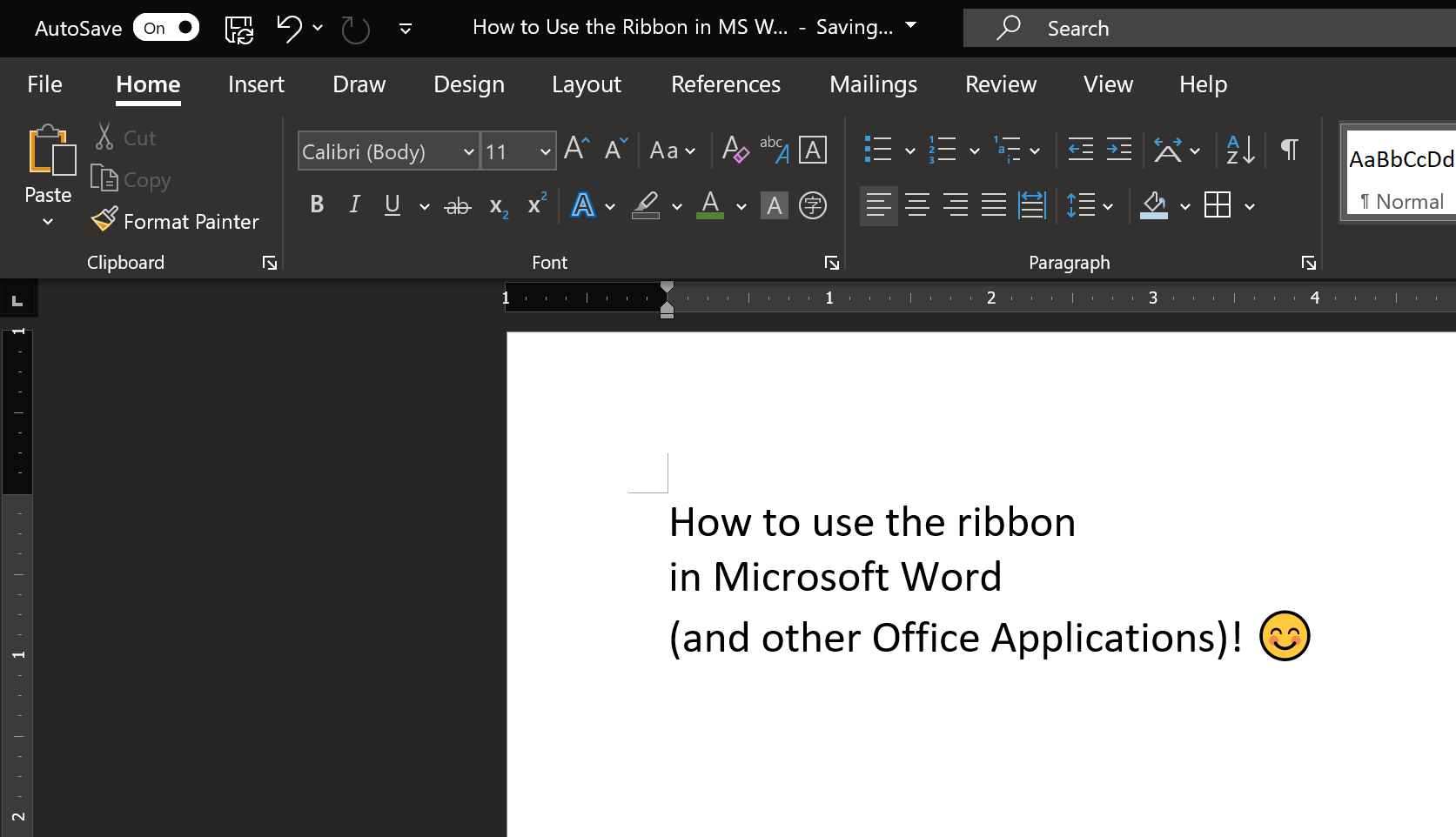Click the Copy button
This screenshot has width=1456, height=837.
(x=131, y=179)
